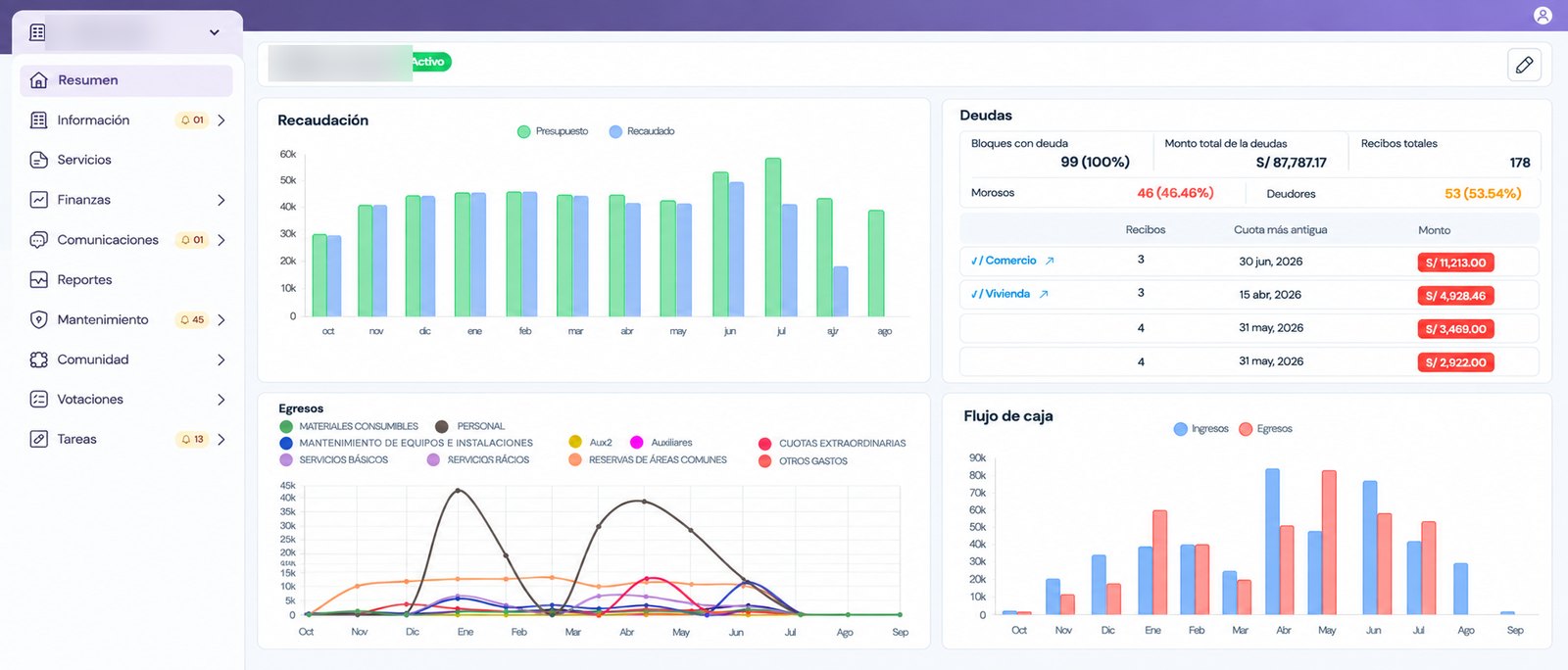This screenshot has width=1568, height=670.
Task: Click the Comunicaciones notification badge 01
Action: [192, 240]
